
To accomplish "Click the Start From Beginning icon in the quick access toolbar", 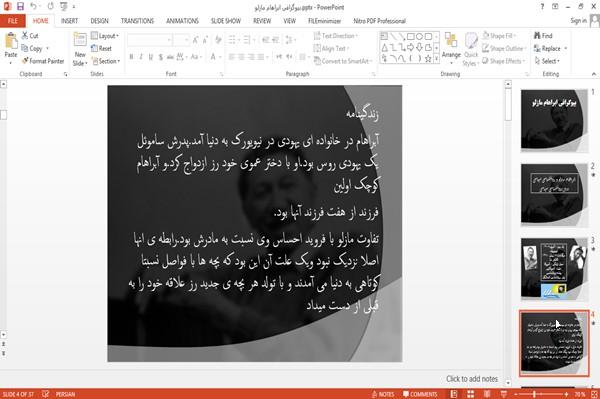I will [64, 7].
